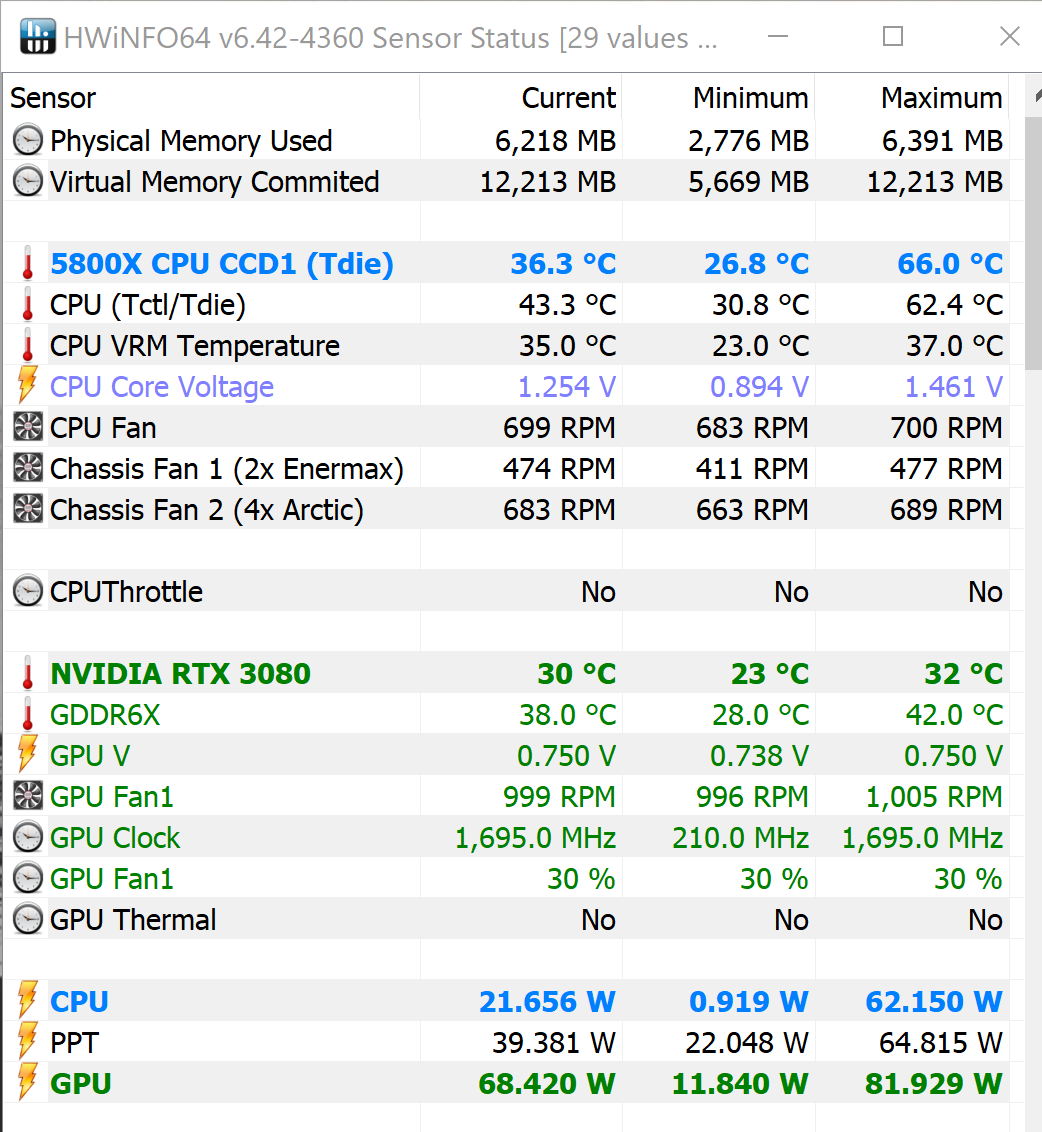Screen dimensions: 1042x1132
Task: Select the CPU Core Voltage label
Action: tap(162, 388)
